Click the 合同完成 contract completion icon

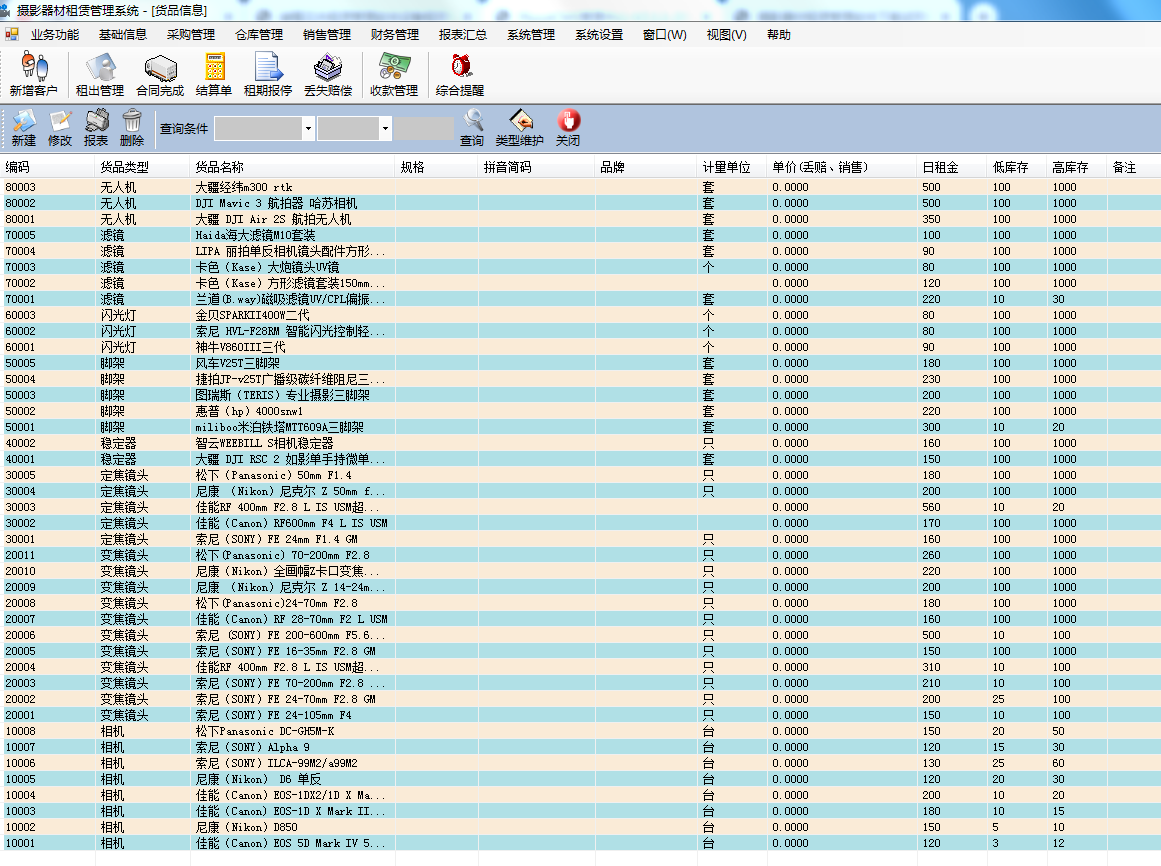pyautogui.click(x=160, y=74)
